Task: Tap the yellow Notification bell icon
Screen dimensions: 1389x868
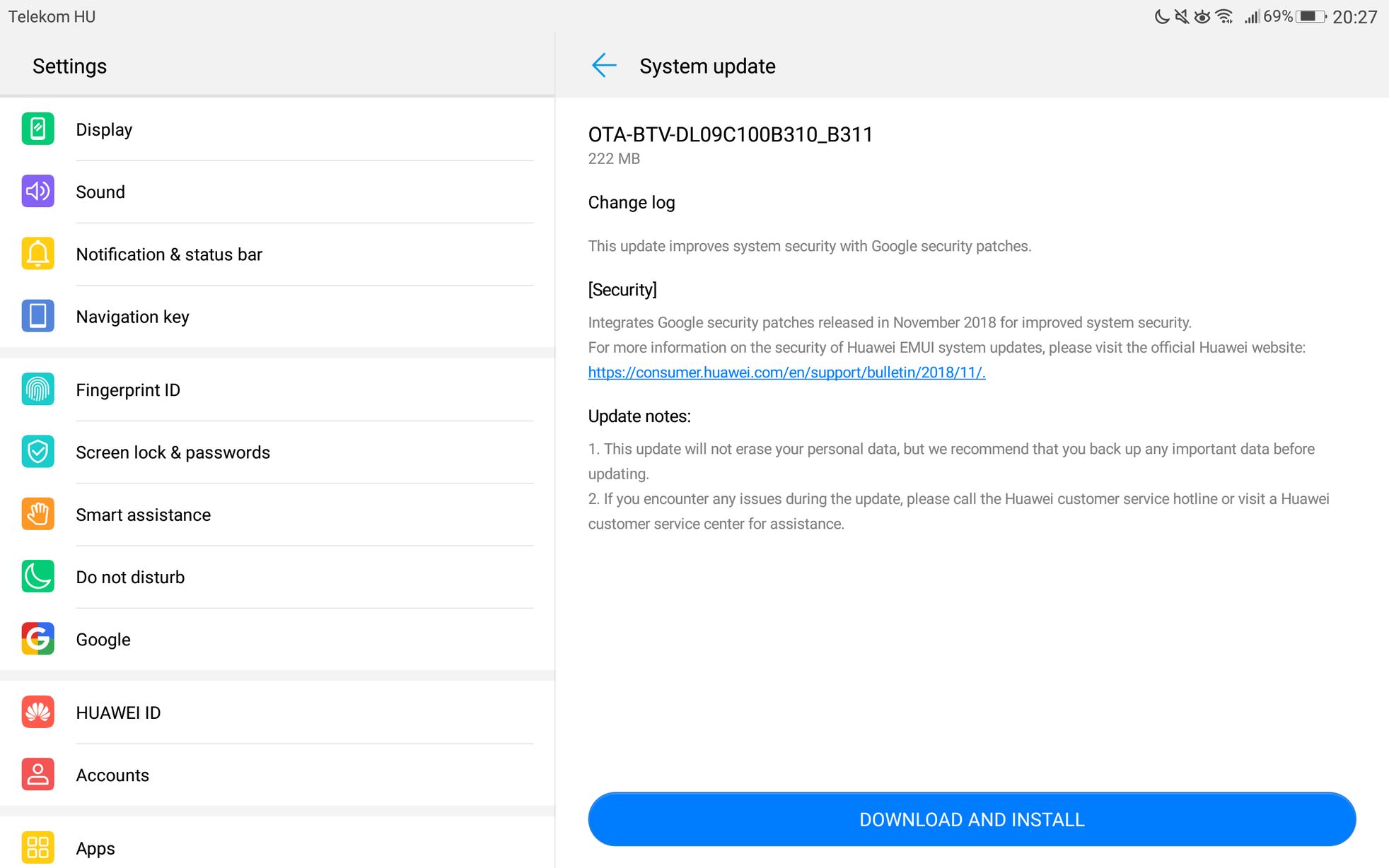Action: pyautogui.click(x=37, y=254)
